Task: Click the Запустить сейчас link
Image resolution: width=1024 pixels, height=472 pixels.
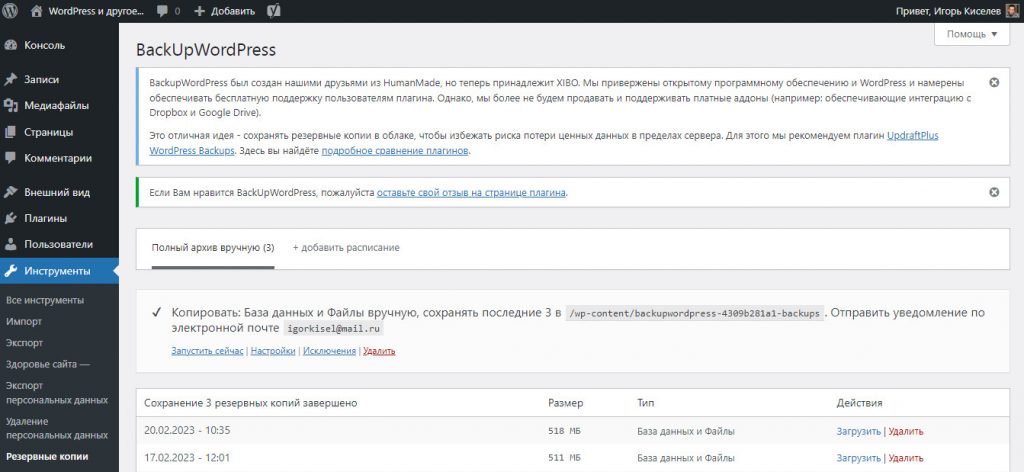Action: point(207,351)
